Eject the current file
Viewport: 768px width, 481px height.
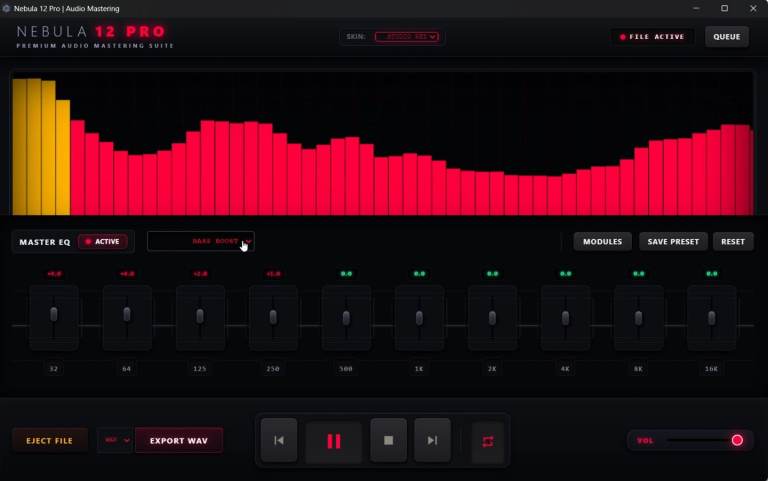click(x=50, y=440)
